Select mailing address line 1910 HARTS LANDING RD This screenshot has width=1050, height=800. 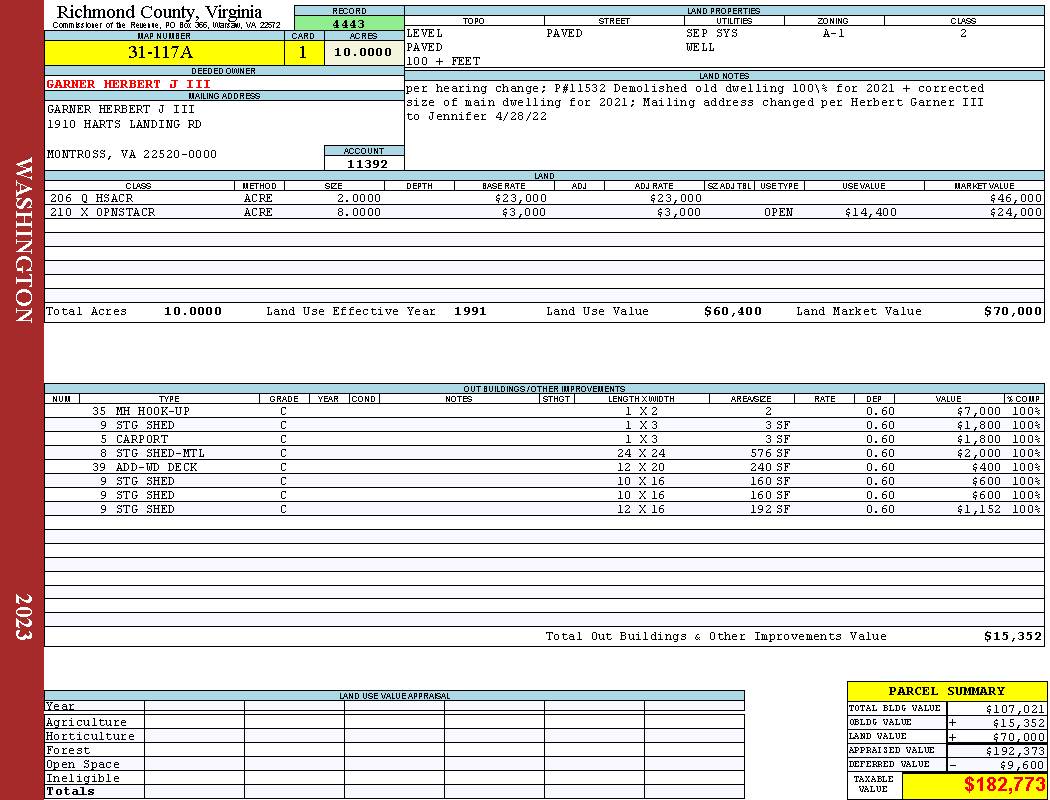tap(124, 125)
